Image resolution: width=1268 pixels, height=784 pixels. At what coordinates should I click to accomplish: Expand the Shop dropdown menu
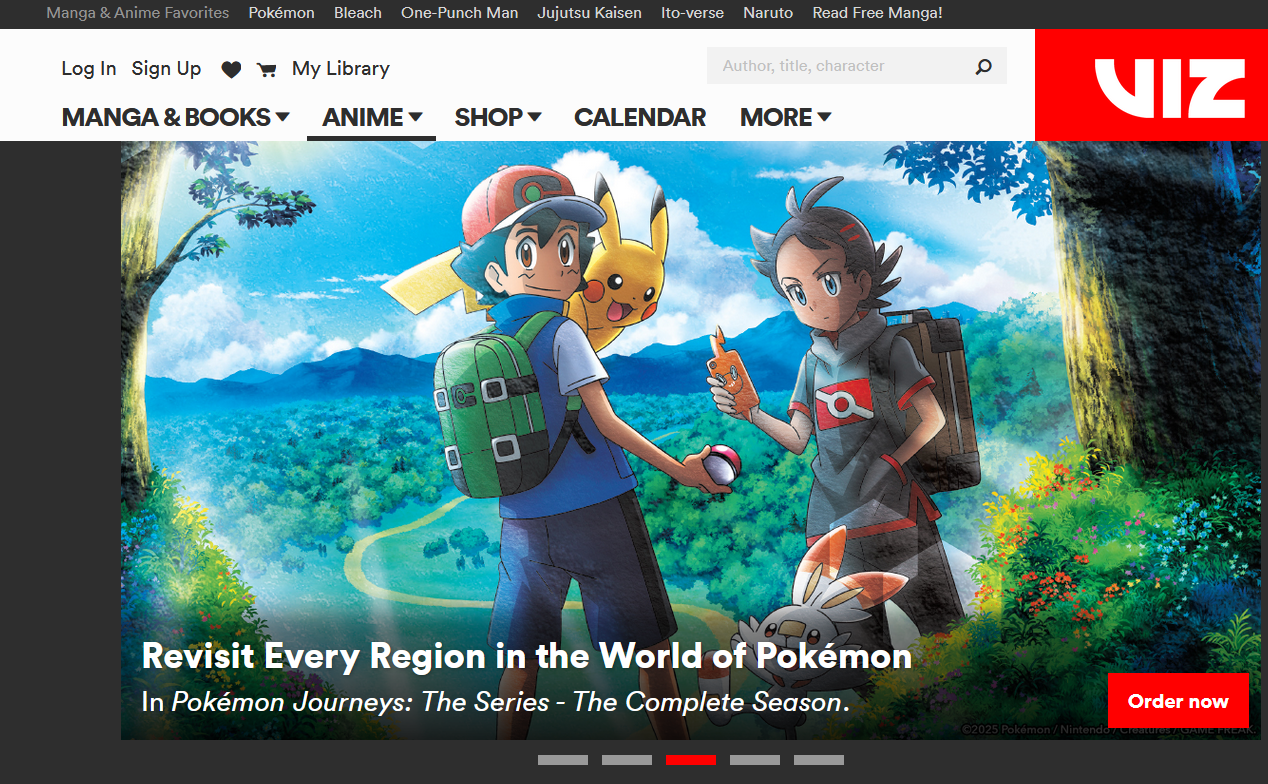(x=498, y=117)
